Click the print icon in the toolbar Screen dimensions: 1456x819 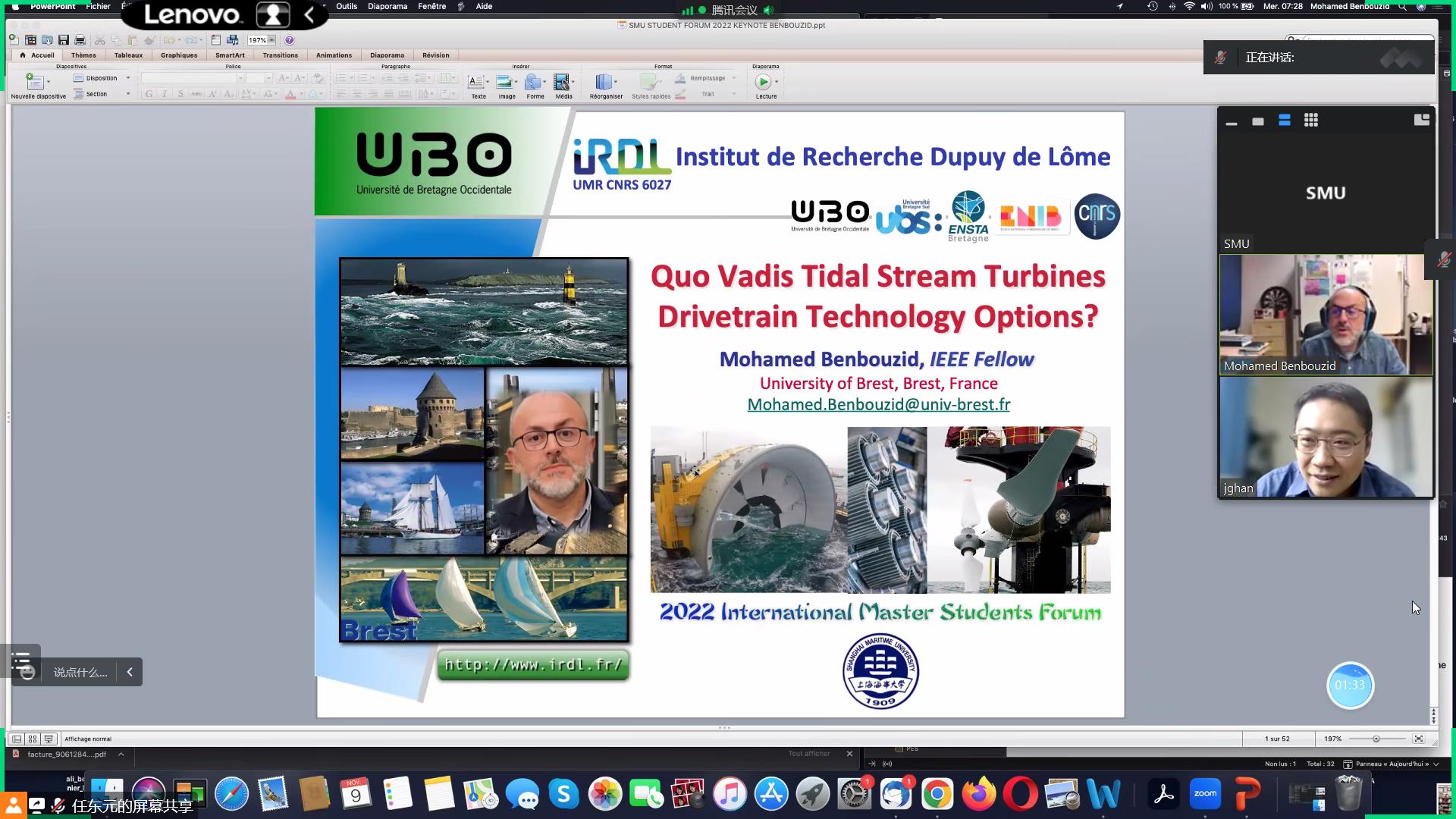[x=80, y=40]
